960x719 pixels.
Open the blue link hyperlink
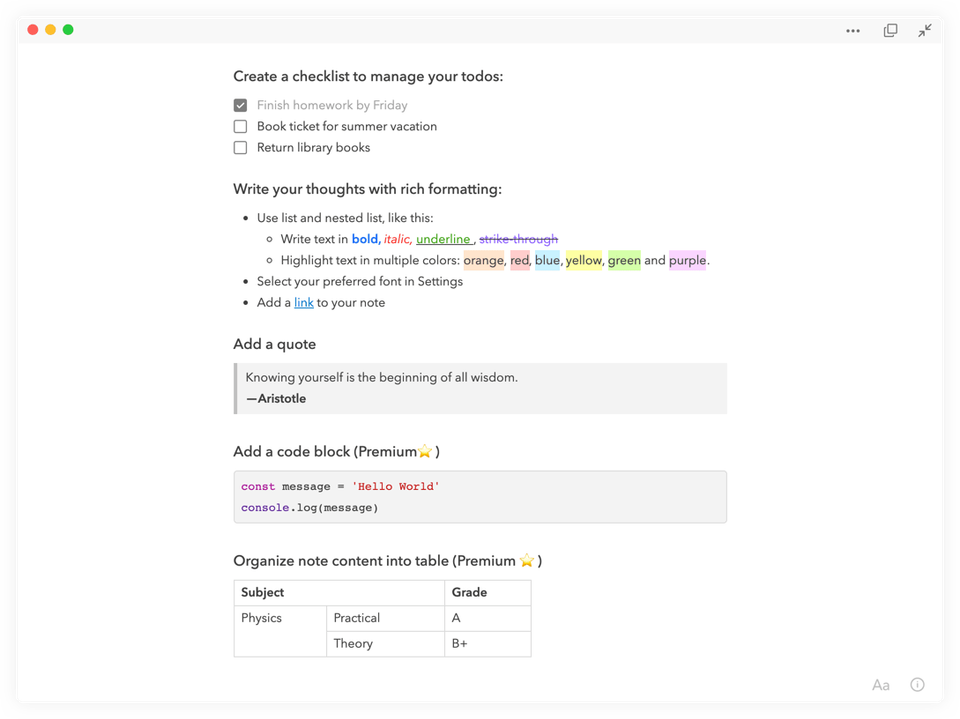click(x=303, y=302)
